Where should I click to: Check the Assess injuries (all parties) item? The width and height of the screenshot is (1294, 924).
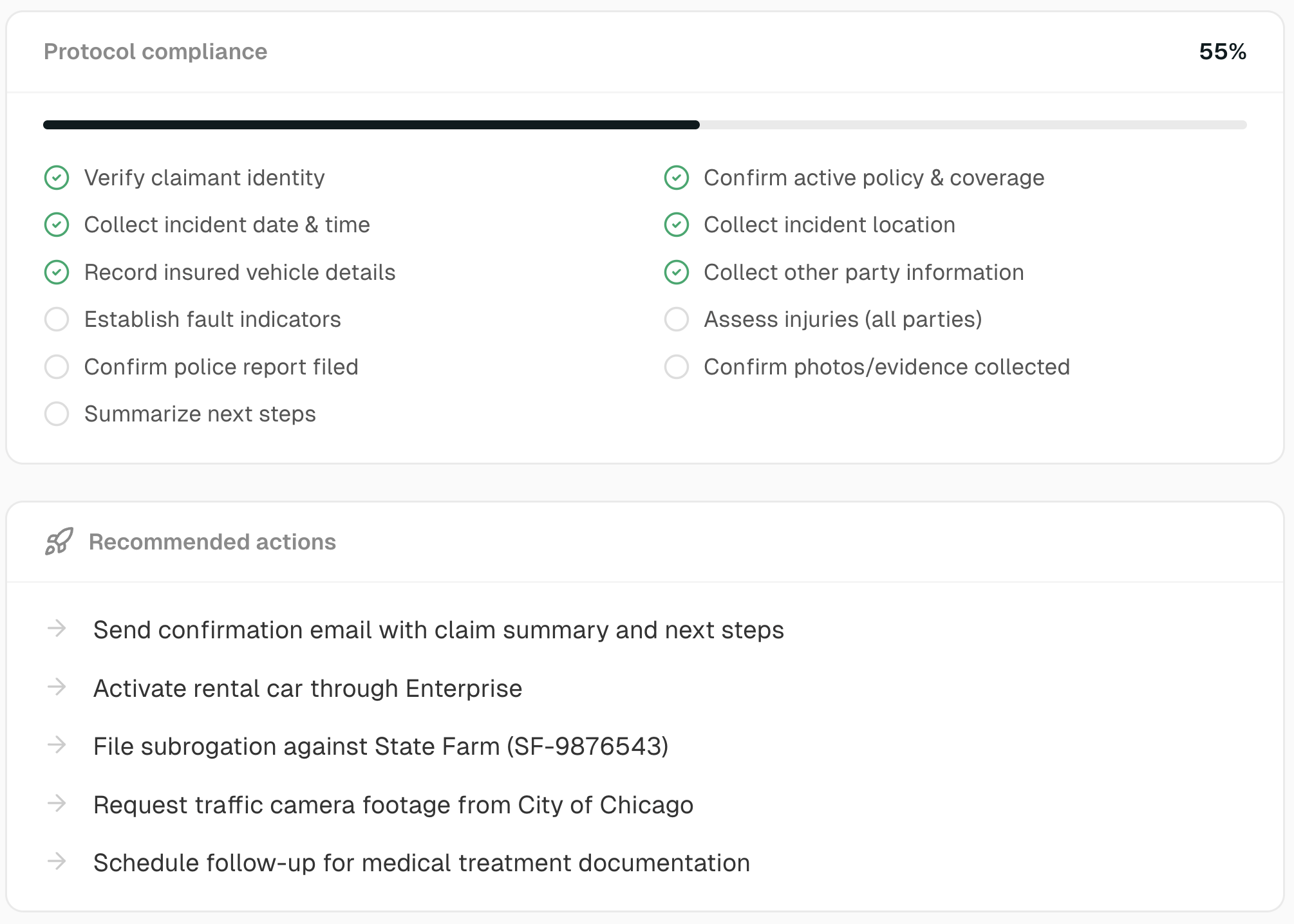click(677, 319)
